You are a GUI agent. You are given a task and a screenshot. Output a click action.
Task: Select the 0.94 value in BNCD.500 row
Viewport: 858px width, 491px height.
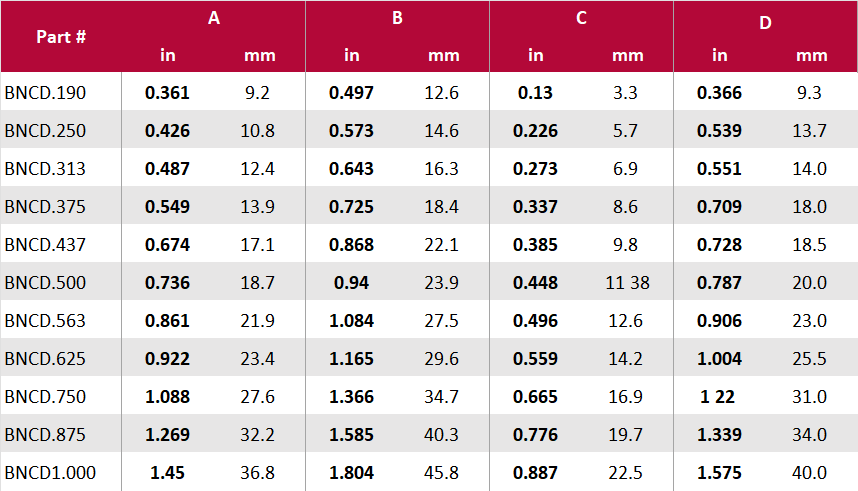pyautogui.click(x=351, y=283)
